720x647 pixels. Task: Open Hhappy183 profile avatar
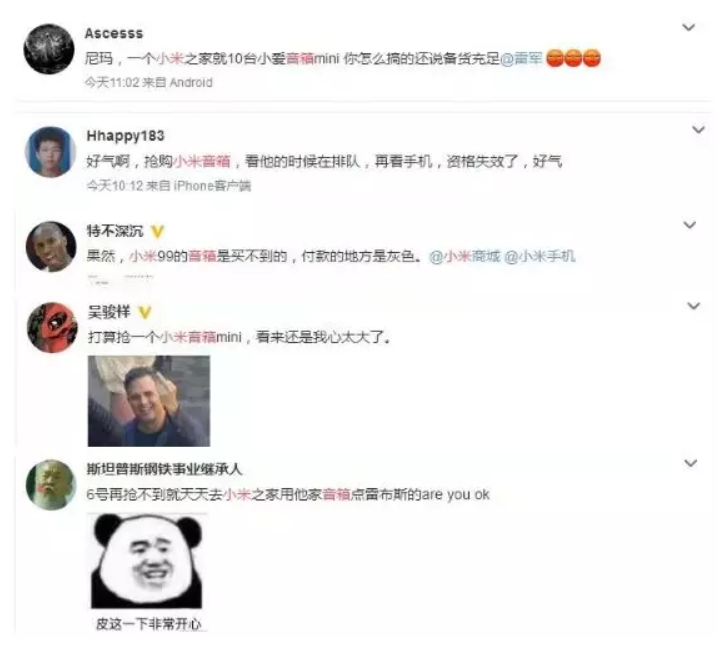(51, 152)
